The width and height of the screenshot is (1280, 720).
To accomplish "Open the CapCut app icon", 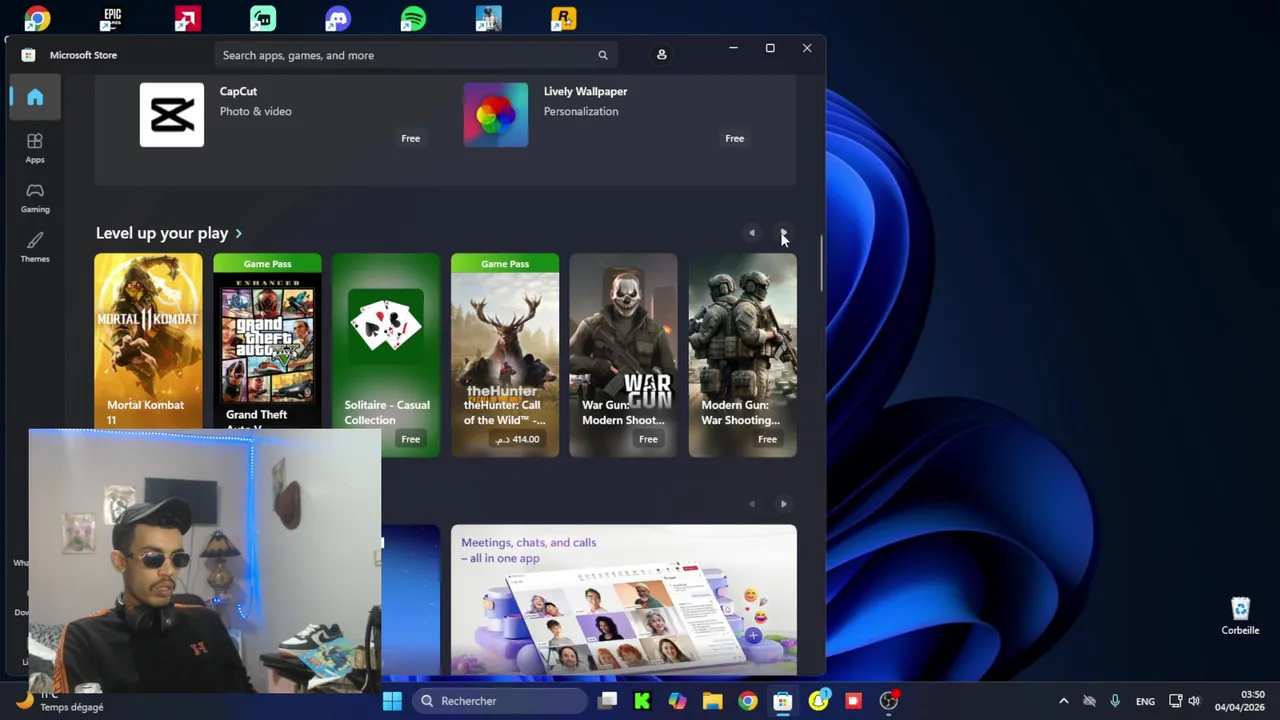I will (172, 115).
